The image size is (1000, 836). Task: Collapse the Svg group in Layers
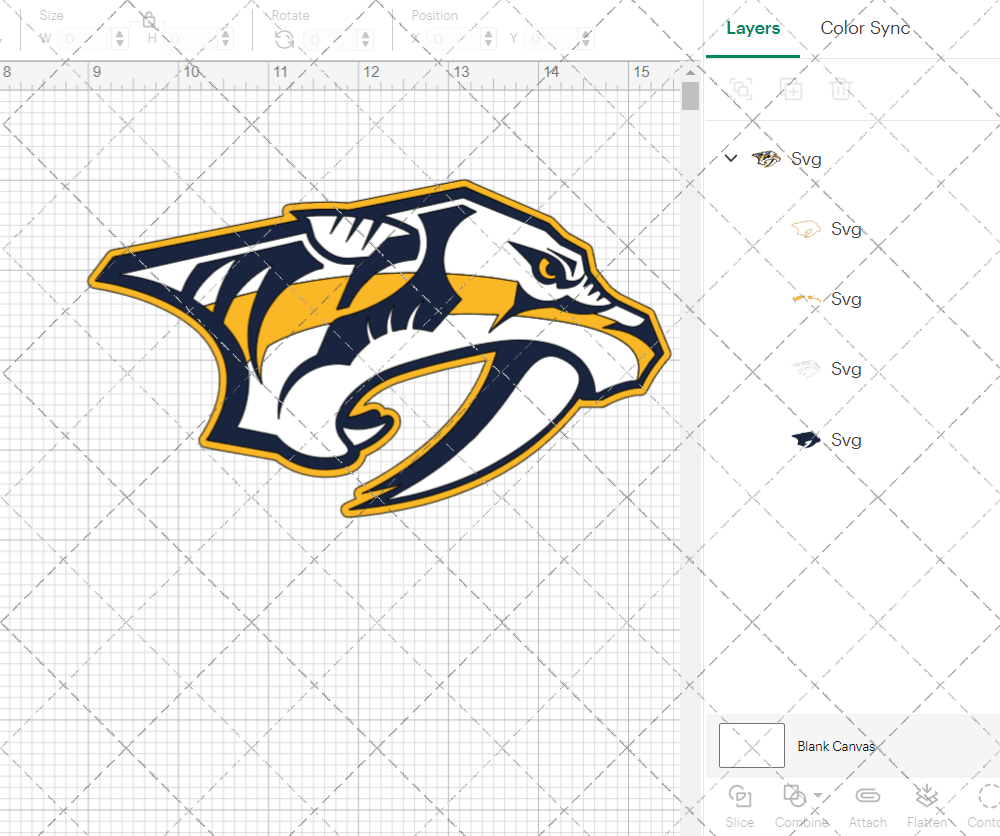[731, 158]
